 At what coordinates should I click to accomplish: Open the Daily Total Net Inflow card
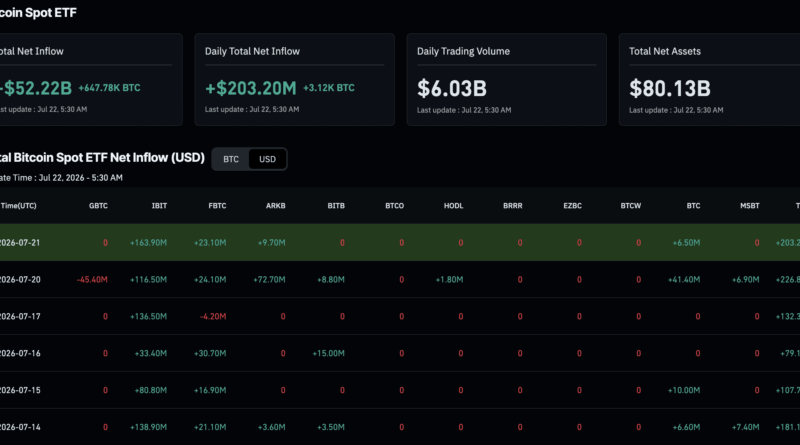pos(294,80)
